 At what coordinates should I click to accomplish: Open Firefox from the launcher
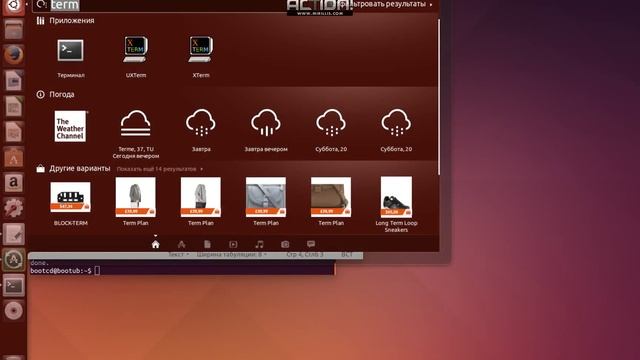tap(13, 55)
